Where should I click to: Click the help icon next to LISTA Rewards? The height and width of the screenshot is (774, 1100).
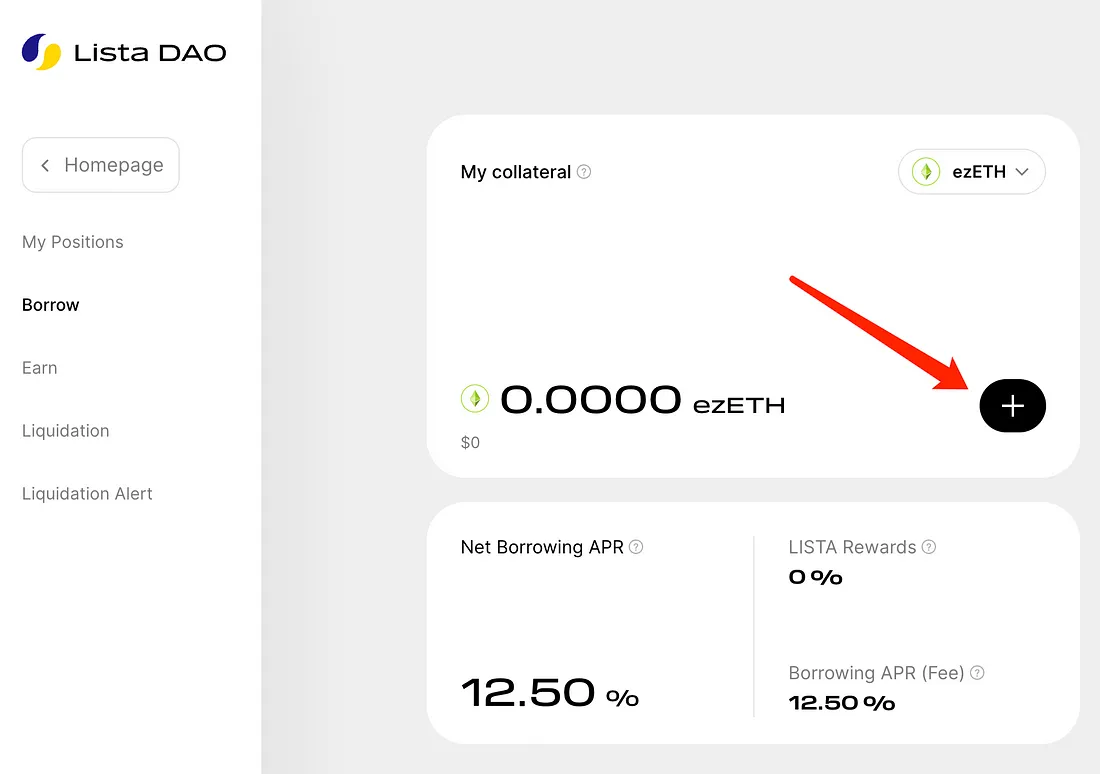[929, 547]
